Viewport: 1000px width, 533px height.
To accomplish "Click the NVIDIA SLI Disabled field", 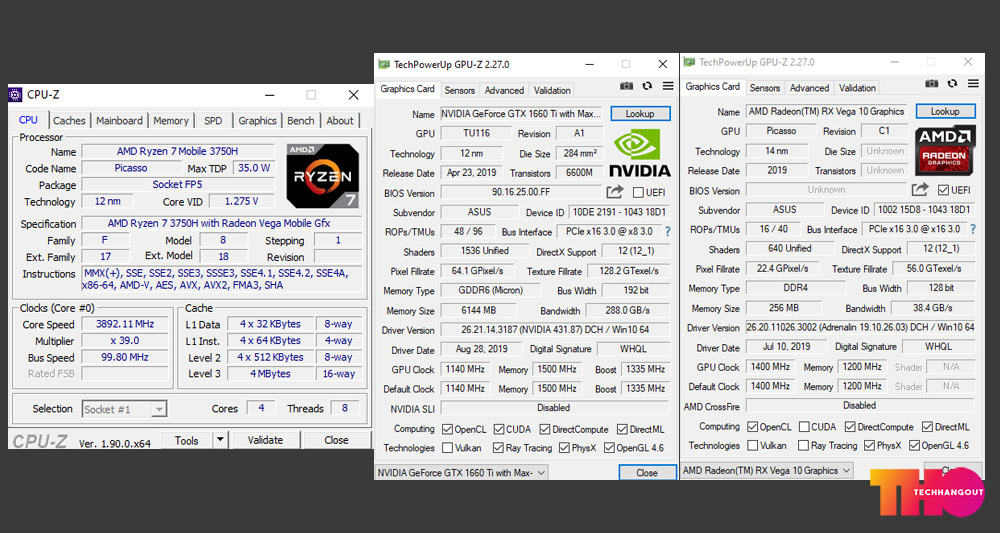I will click(555, 407).
